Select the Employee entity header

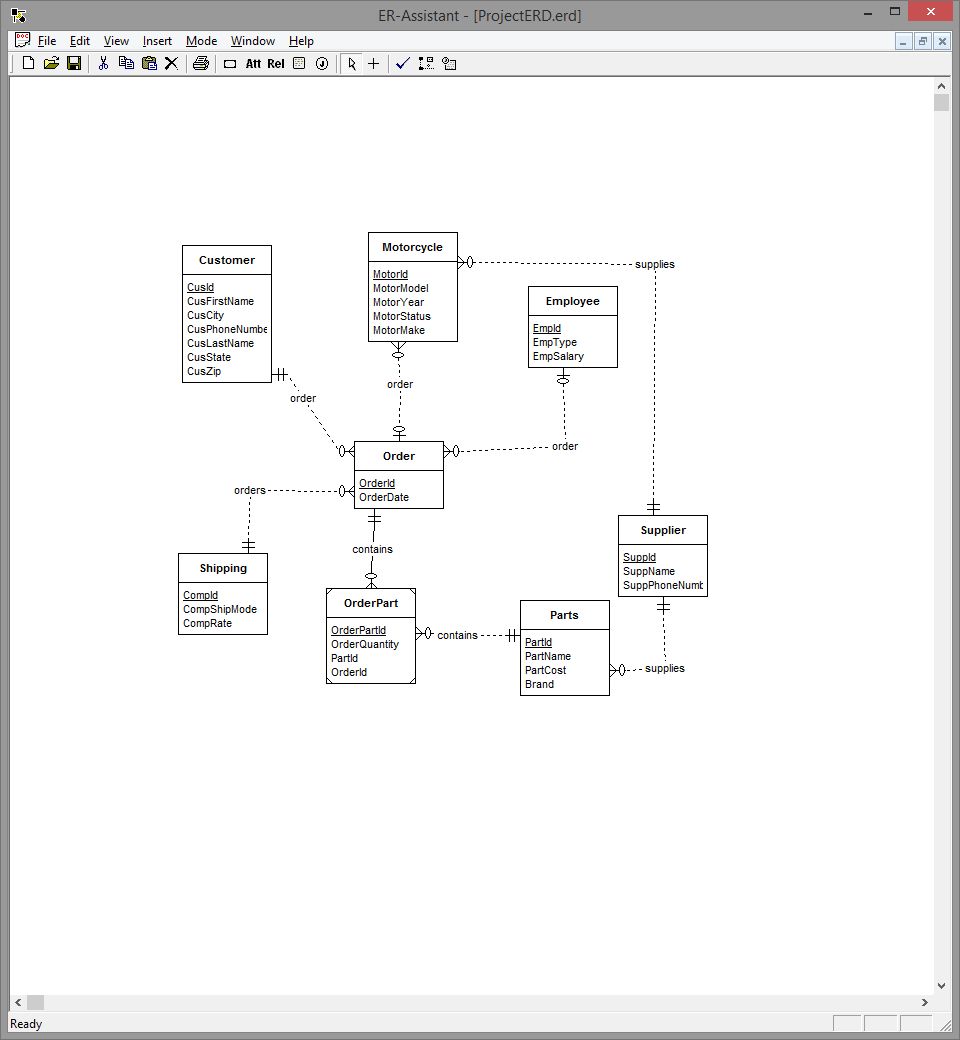click(573, 301)
